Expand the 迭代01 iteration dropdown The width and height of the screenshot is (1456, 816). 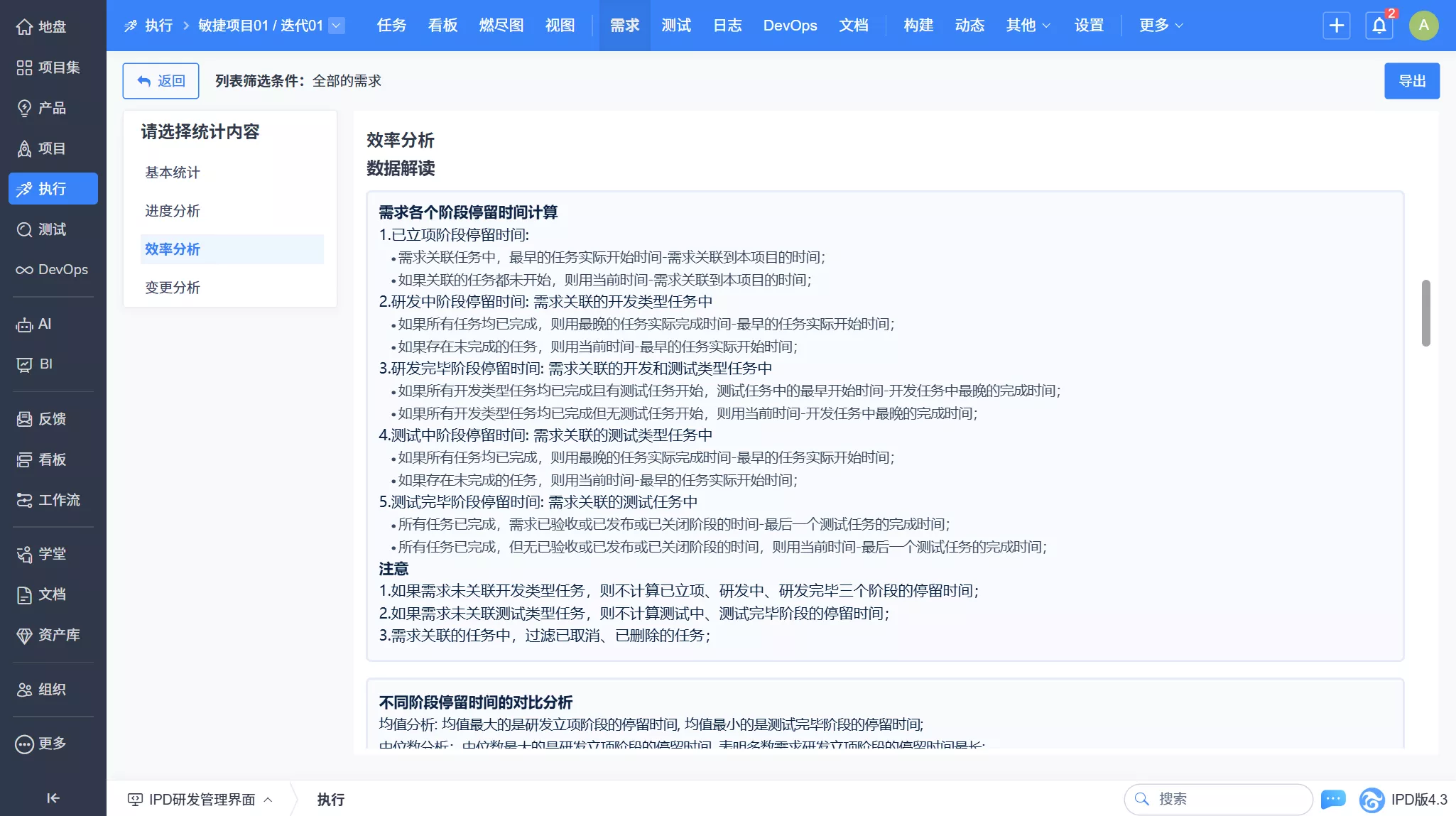click(337, 25)
